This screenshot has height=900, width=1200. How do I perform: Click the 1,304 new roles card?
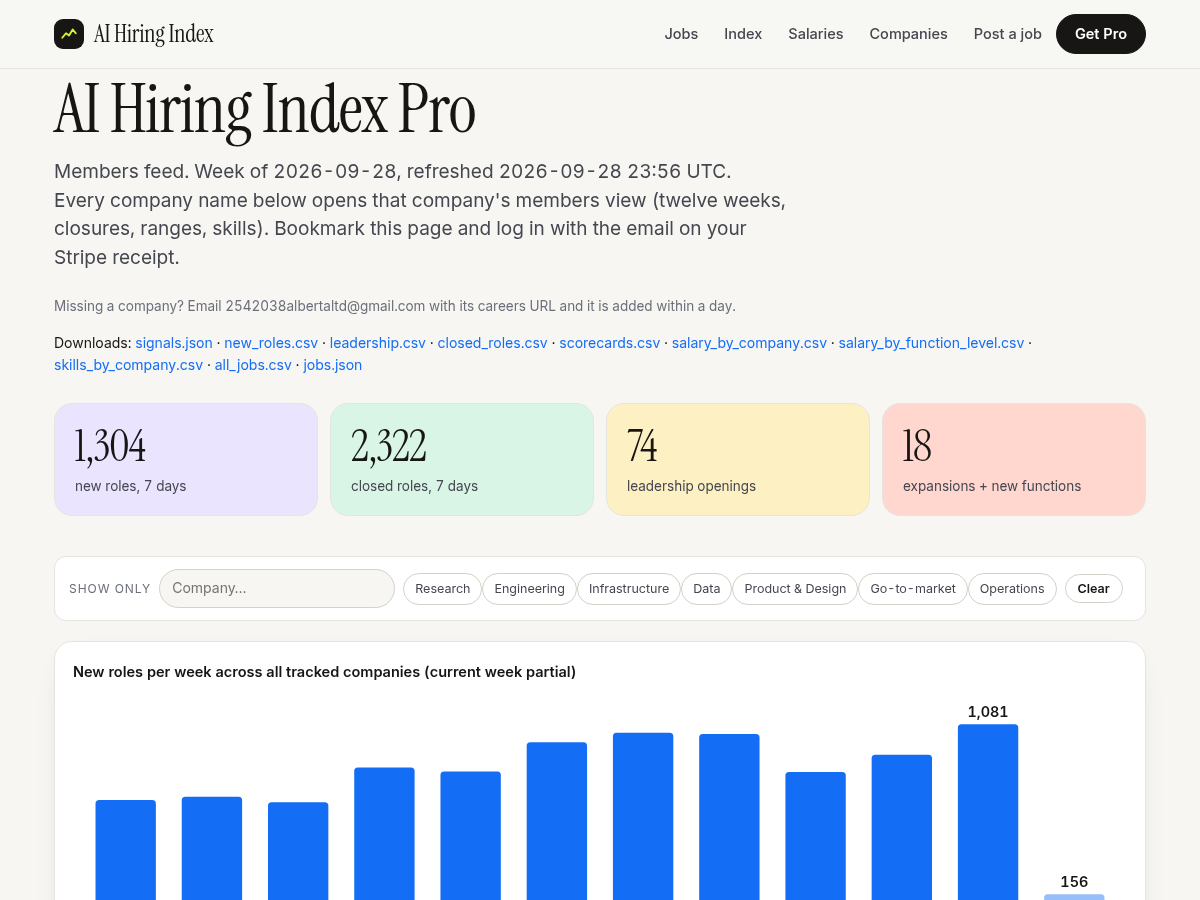click(x=186, y=459)
